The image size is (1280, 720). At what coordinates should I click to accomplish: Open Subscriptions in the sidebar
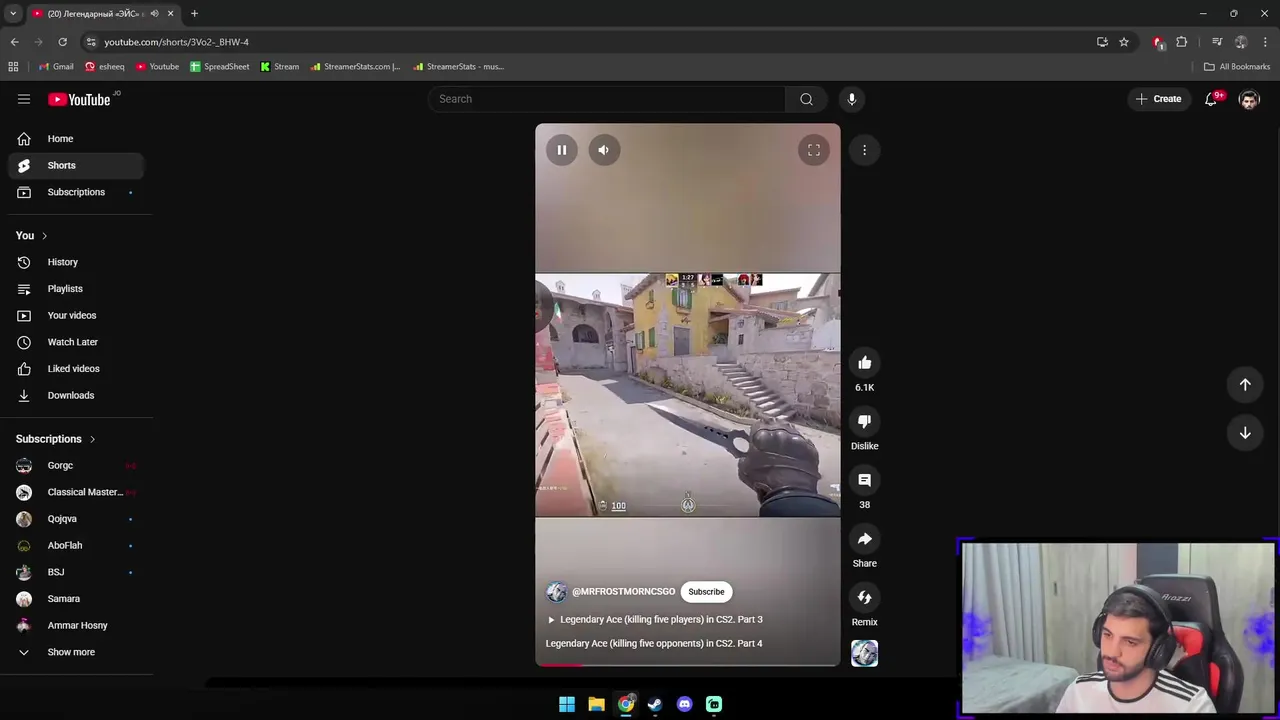click(x=76, y=192)
